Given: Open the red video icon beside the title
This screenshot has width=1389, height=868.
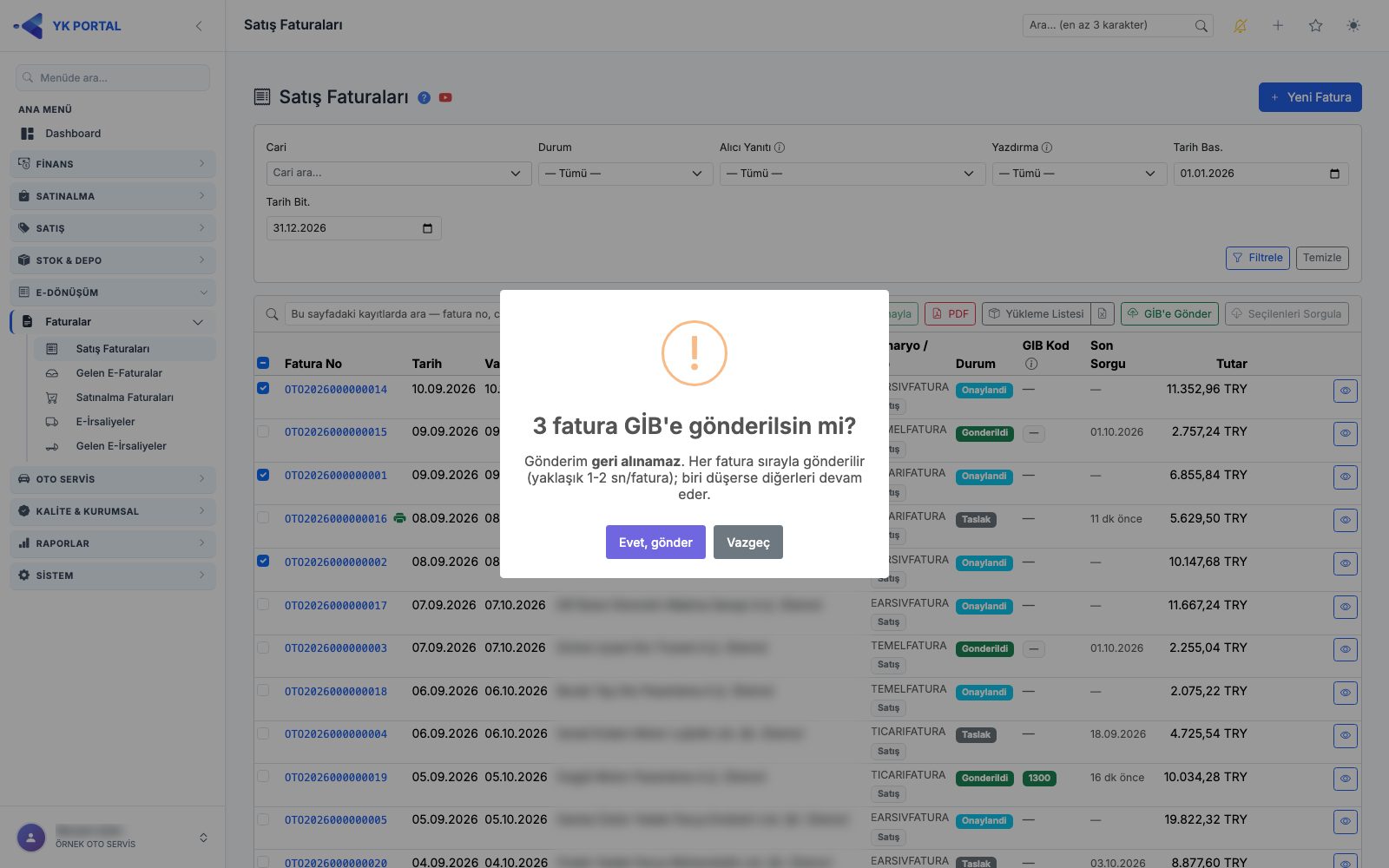Looking at the screenshot, I should pyautogui.click(x=445, y=98).
